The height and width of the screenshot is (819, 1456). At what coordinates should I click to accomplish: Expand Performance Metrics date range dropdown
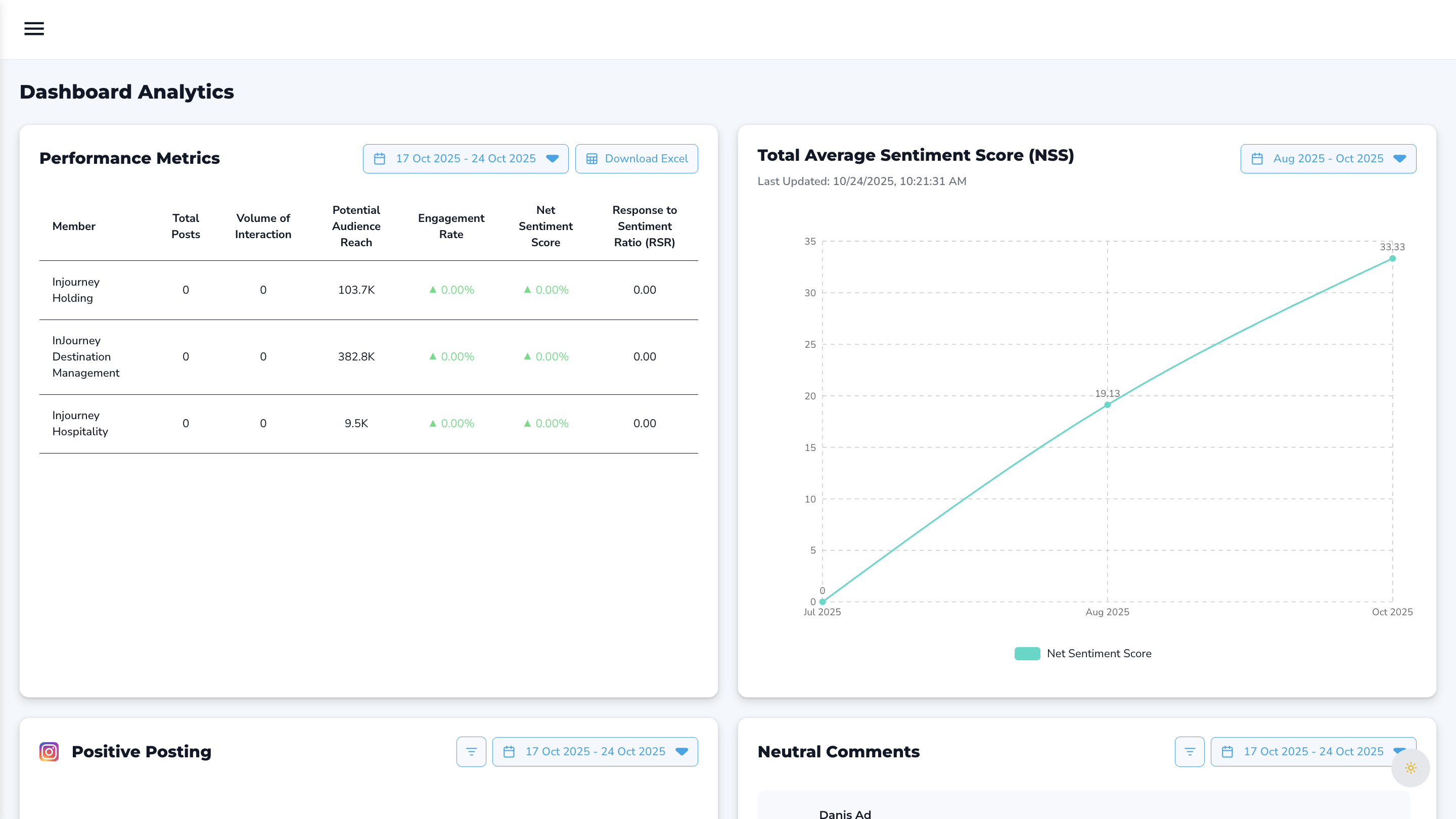(552, 159)
